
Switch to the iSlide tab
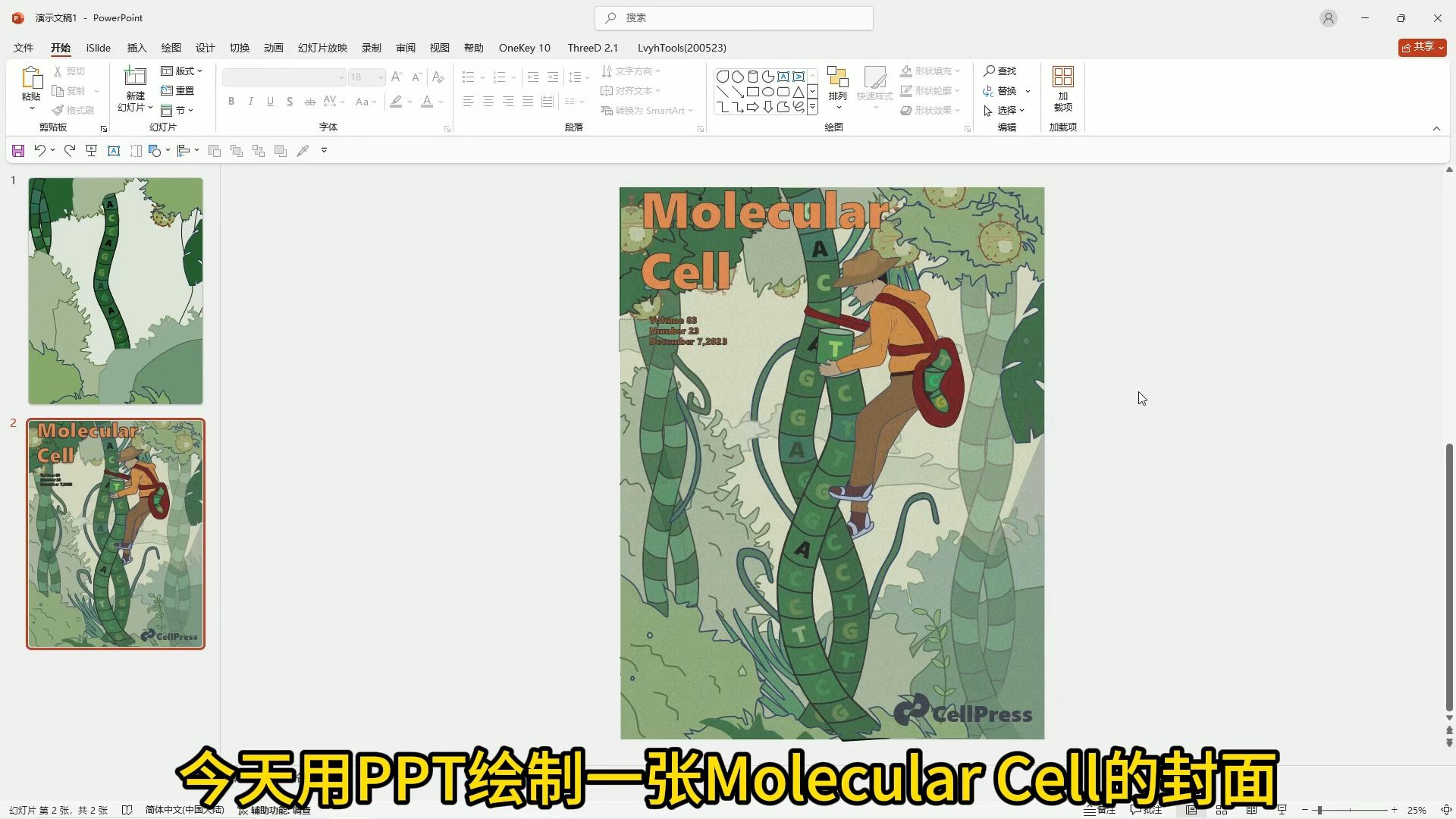click(99, 48)
